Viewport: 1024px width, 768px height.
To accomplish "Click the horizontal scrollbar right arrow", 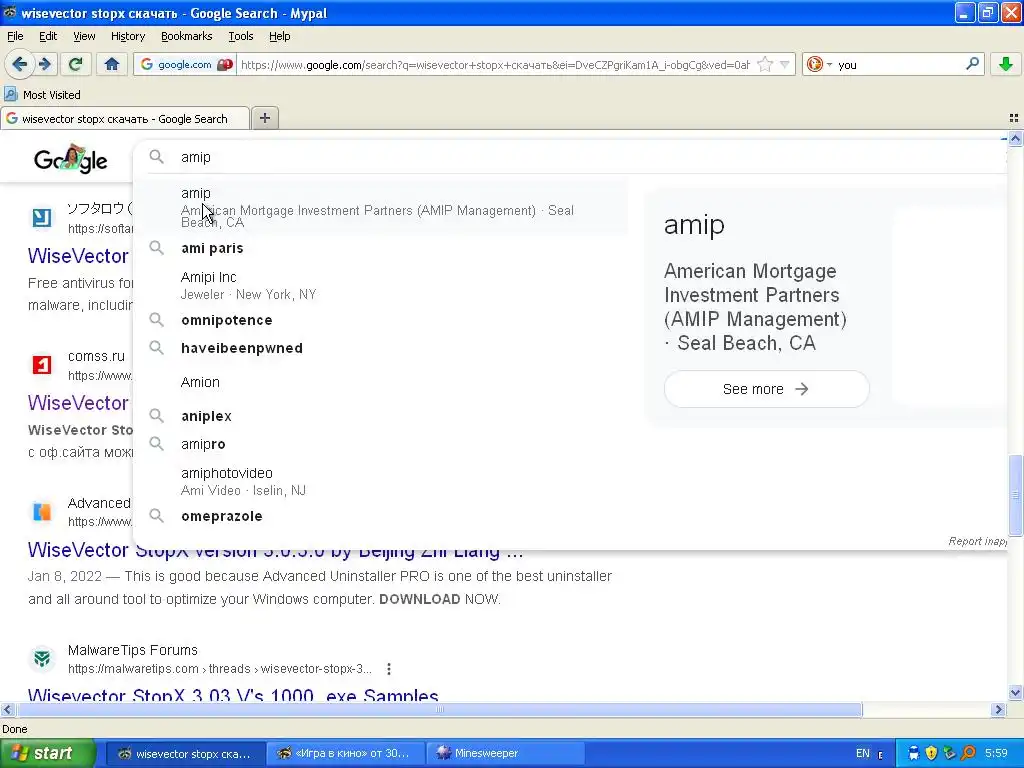I will [x=998, y=710].
